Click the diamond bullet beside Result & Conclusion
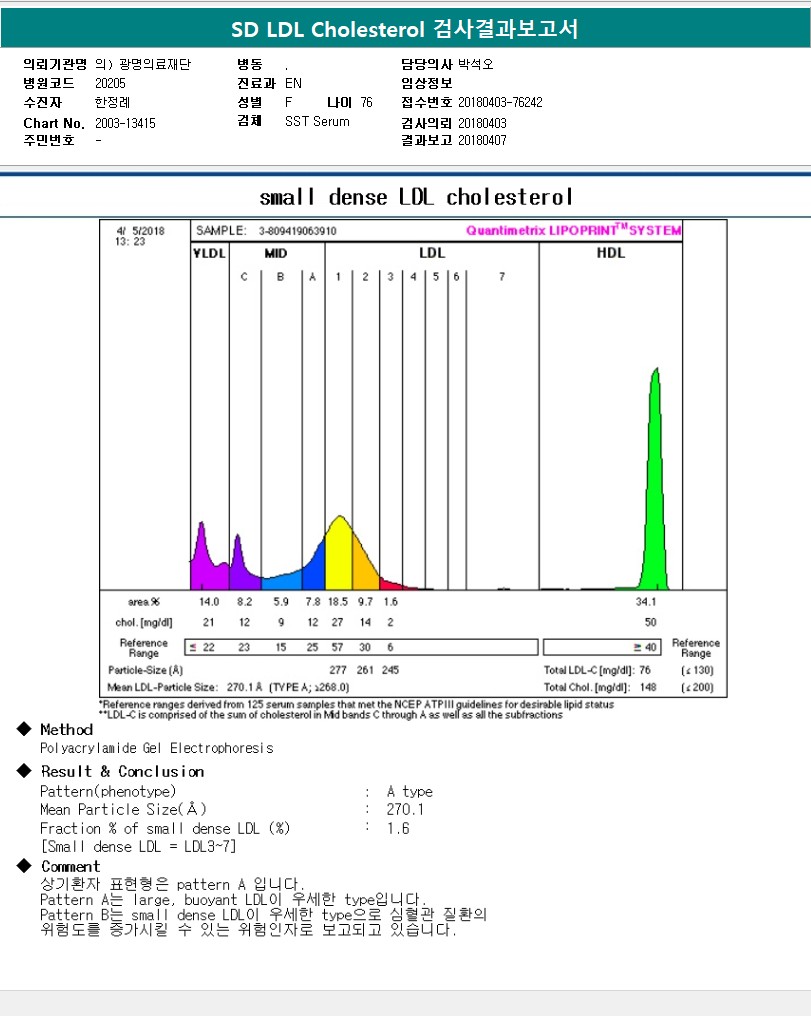Viewport: 811px width, 1016px height. (x=24, y=771)
